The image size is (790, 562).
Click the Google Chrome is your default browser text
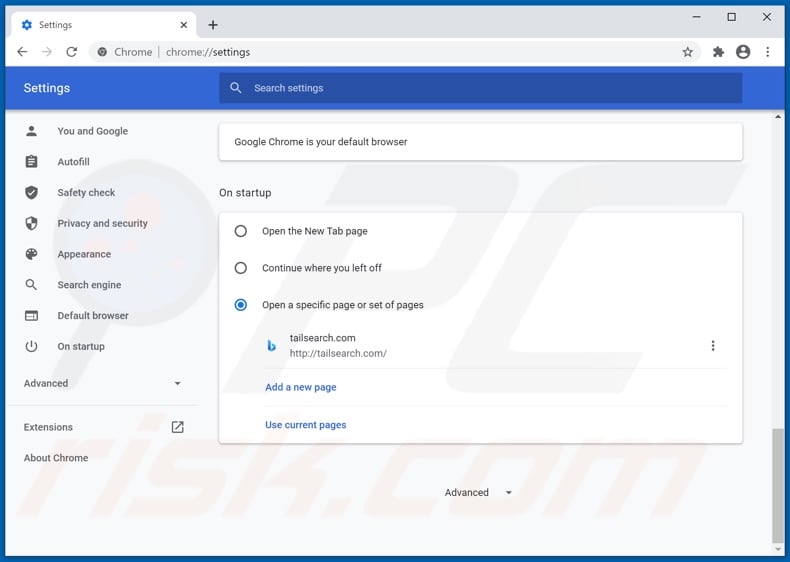[x=321, y=142]
